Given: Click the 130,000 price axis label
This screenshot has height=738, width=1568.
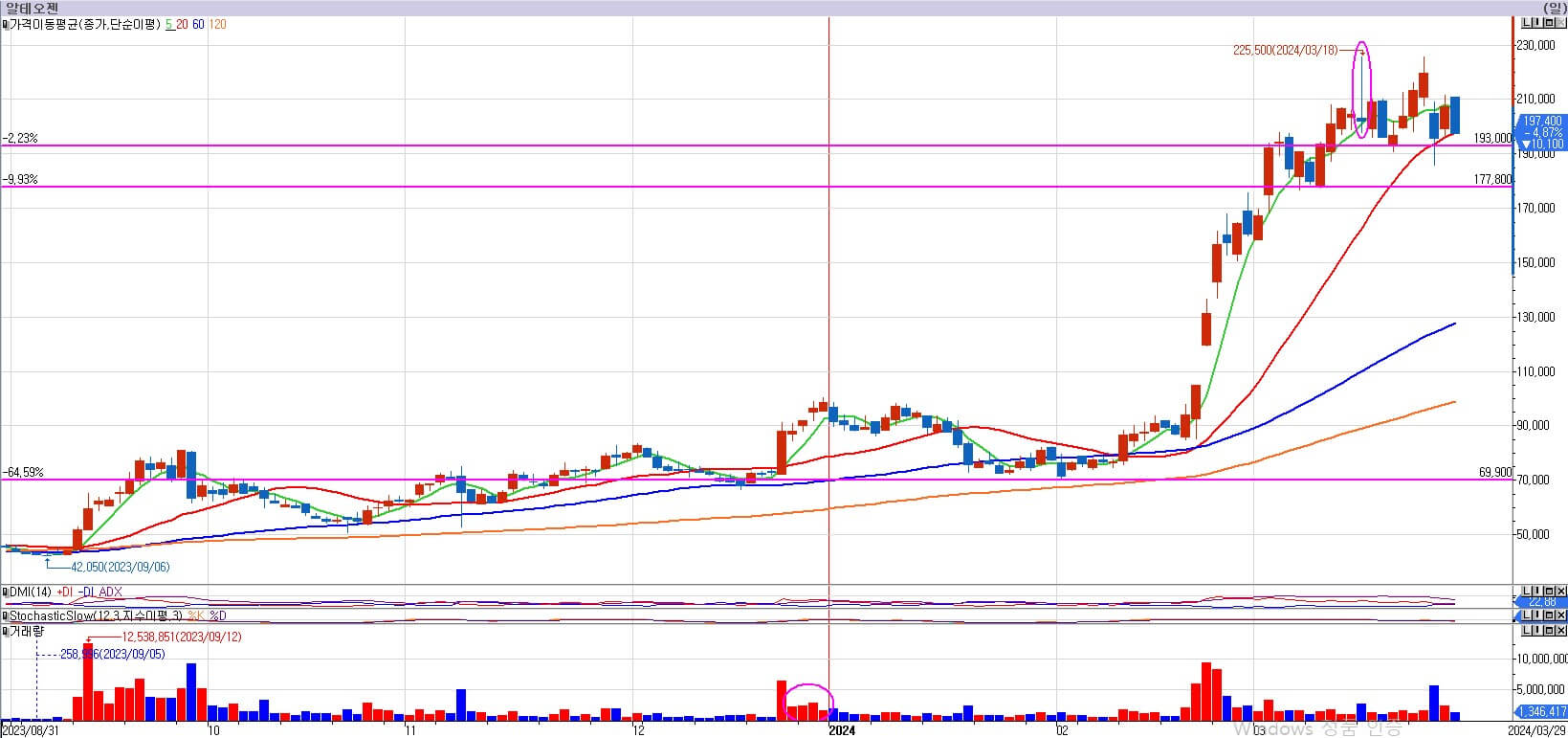Looking at the screenshot, I should (1536, 317).
